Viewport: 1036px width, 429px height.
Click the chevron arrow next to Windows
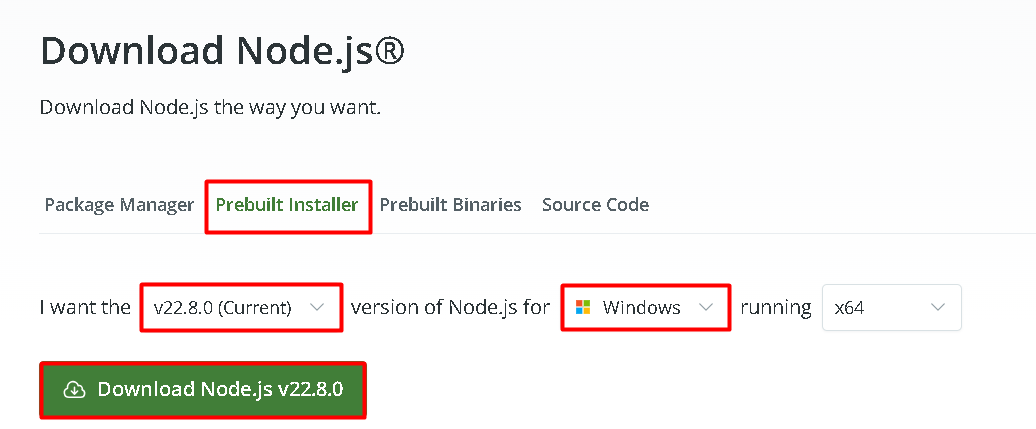706,308
